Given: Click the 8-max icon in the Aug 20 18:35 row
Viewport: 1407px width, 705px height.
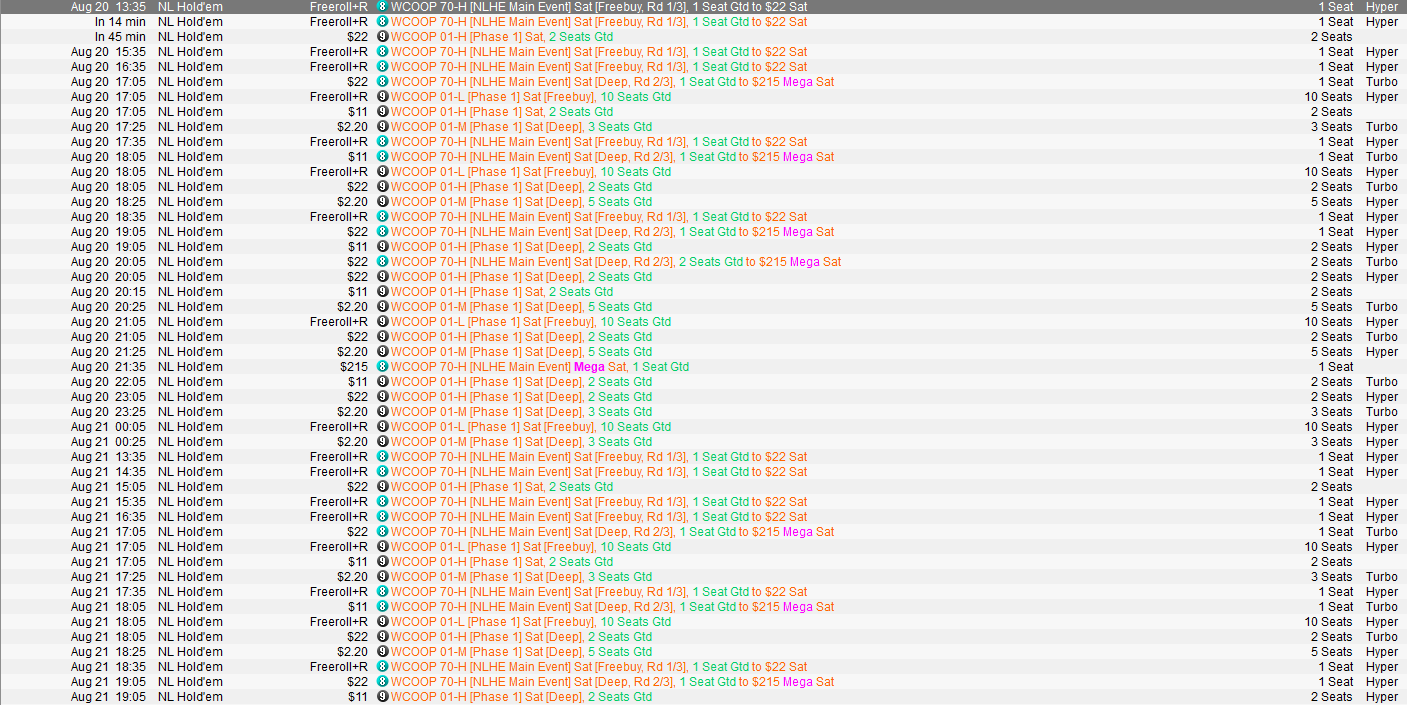Looking at the screenshot, I should pyautogui.click(x=382, y=216).
